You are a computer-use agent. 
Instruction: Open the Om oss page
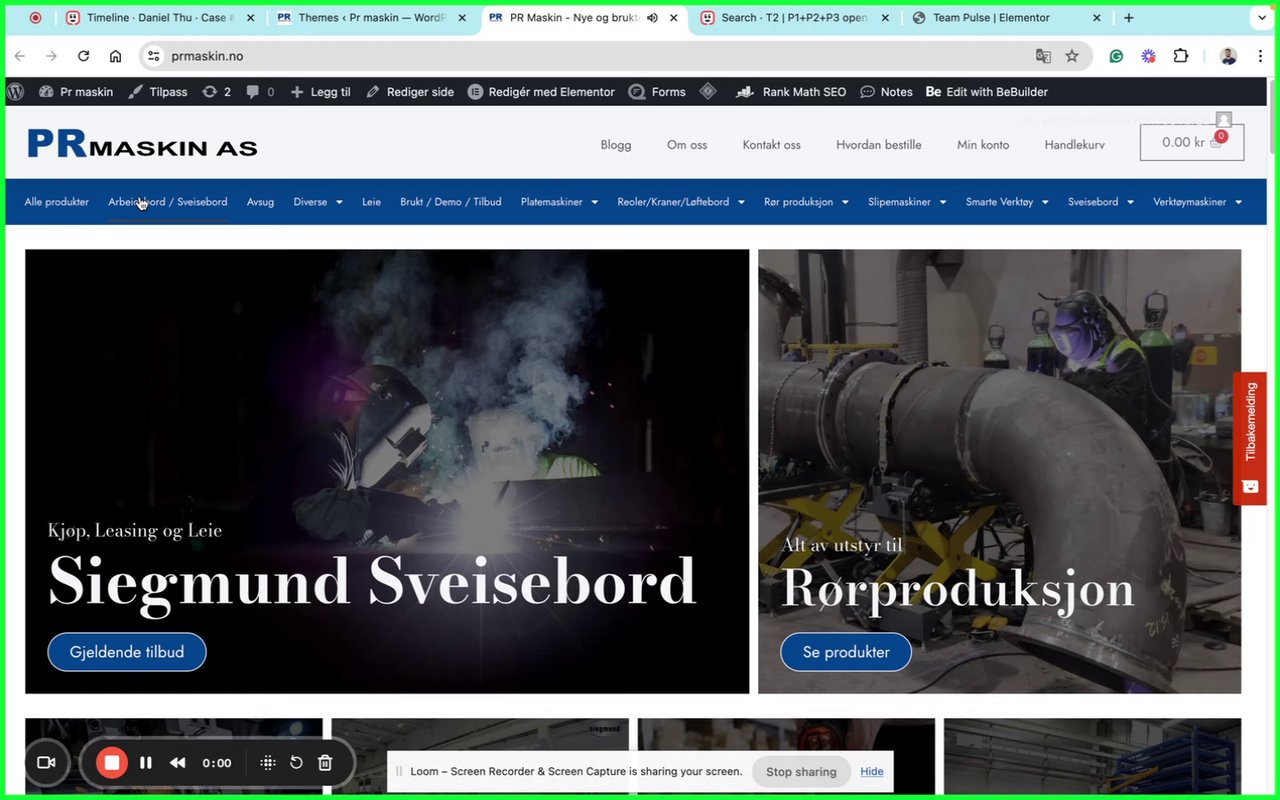click(x=687, y=145)
